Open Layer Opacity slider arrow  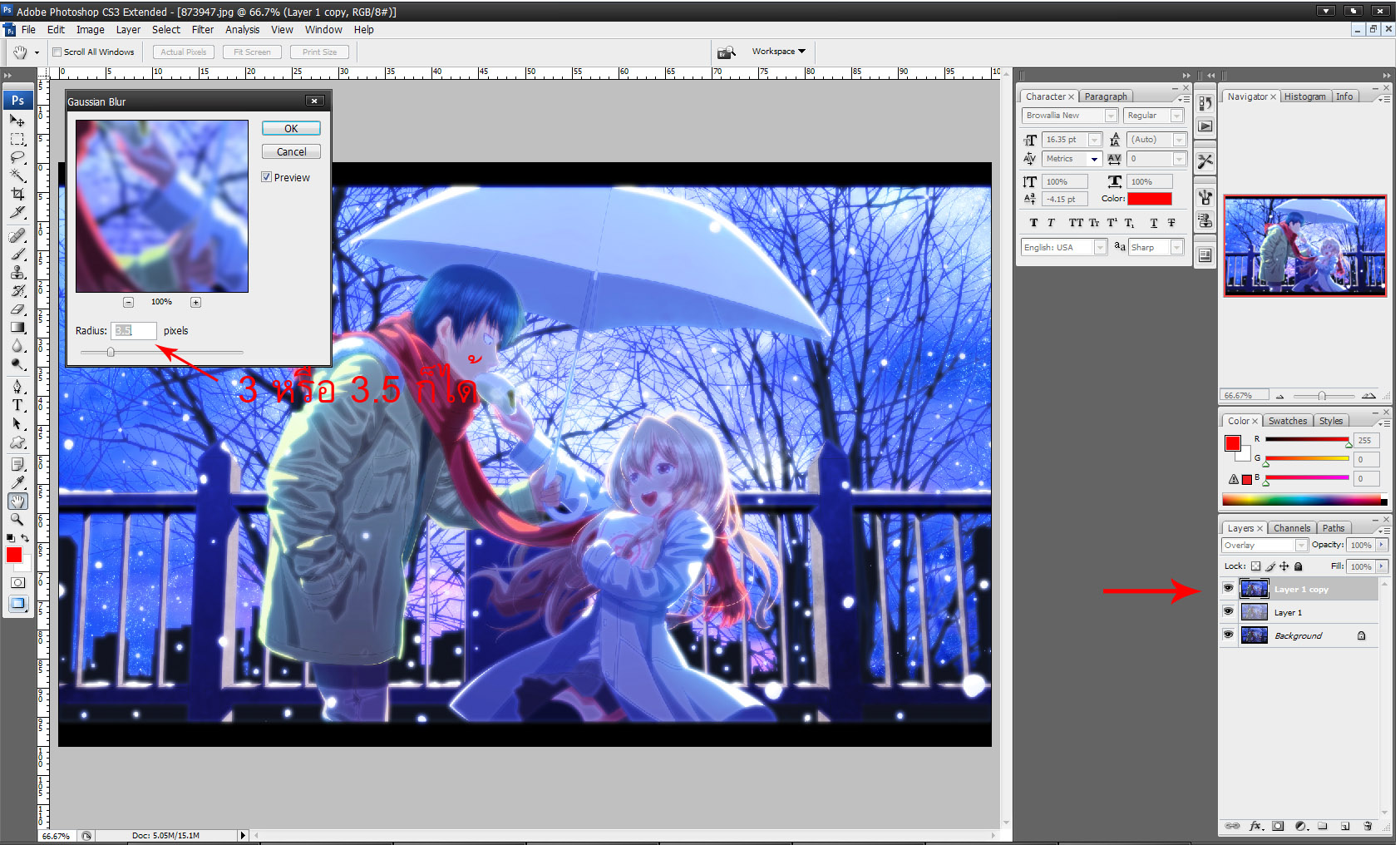click(1382, 545)
